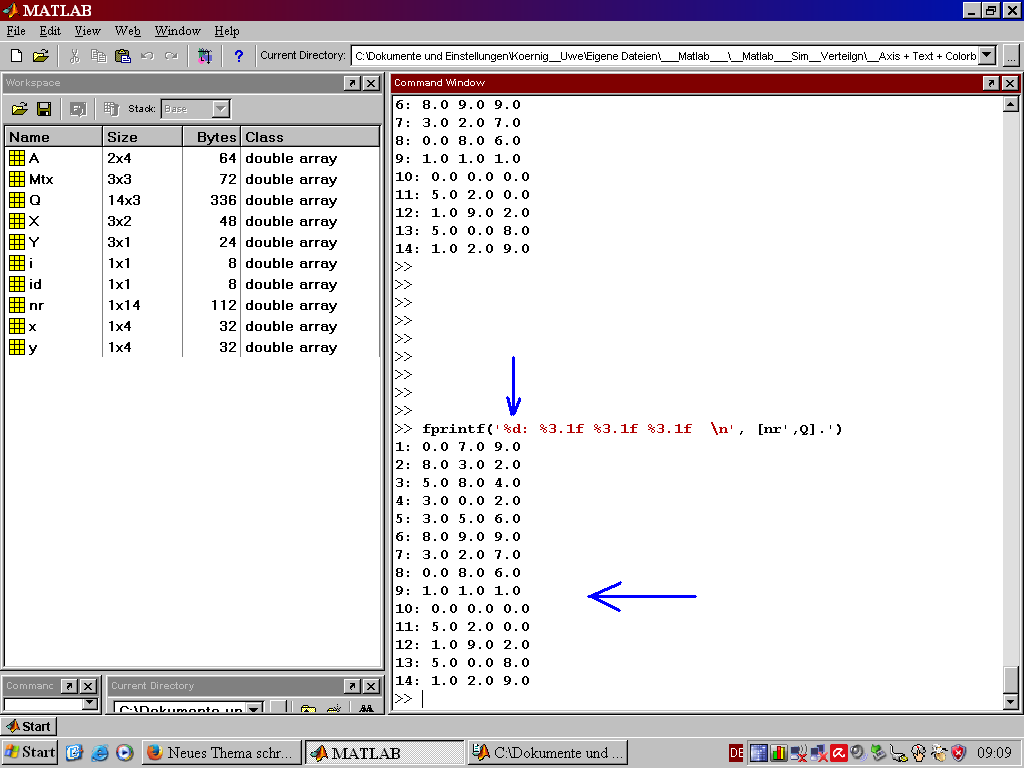Launch Simulink from the toolbar icon
Image resolution: width=1024 pixels, height=768 pixels.
click(x=205, y=56)
